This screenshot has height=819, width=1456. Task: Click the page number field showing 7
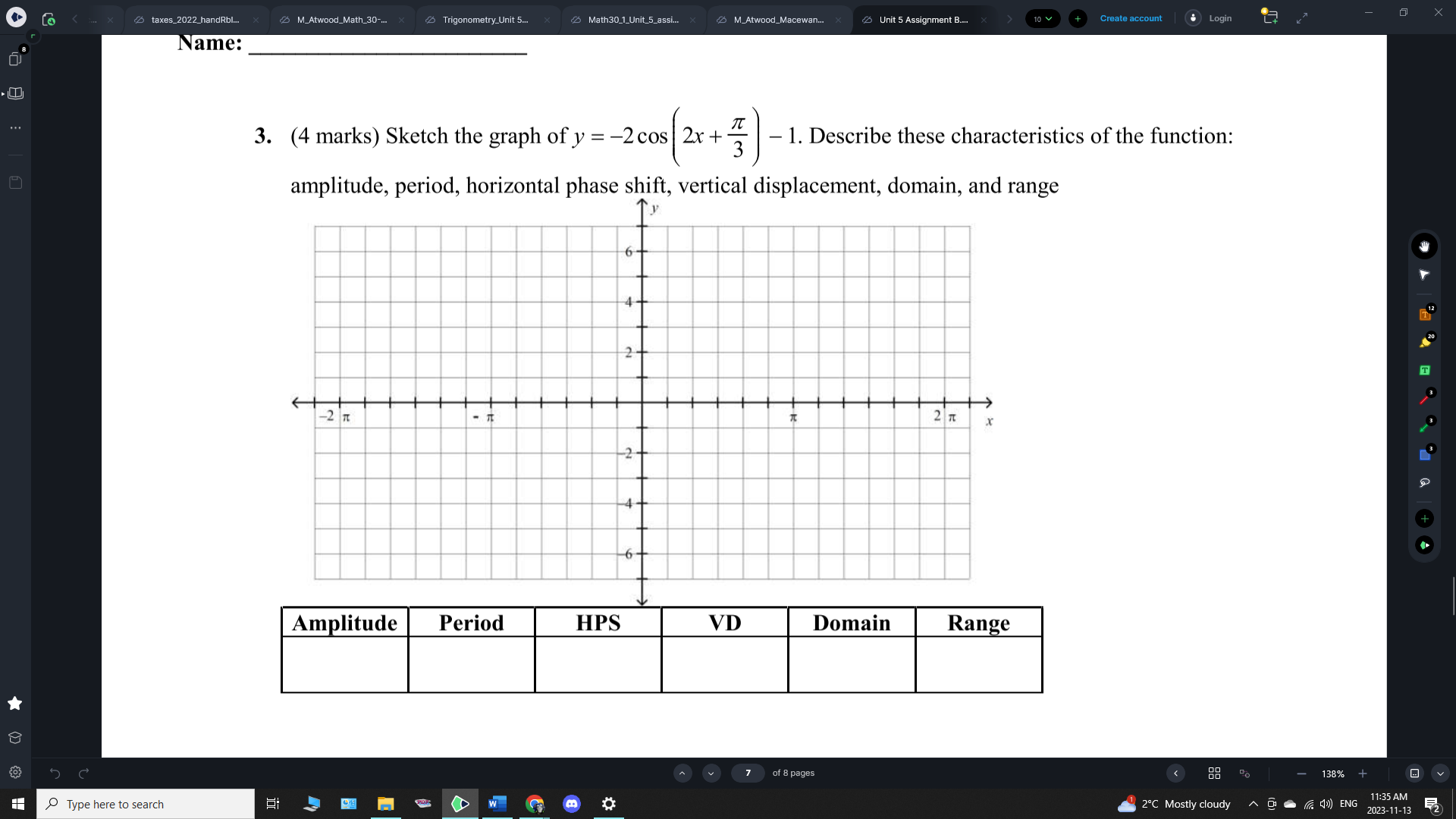(748, 773)
